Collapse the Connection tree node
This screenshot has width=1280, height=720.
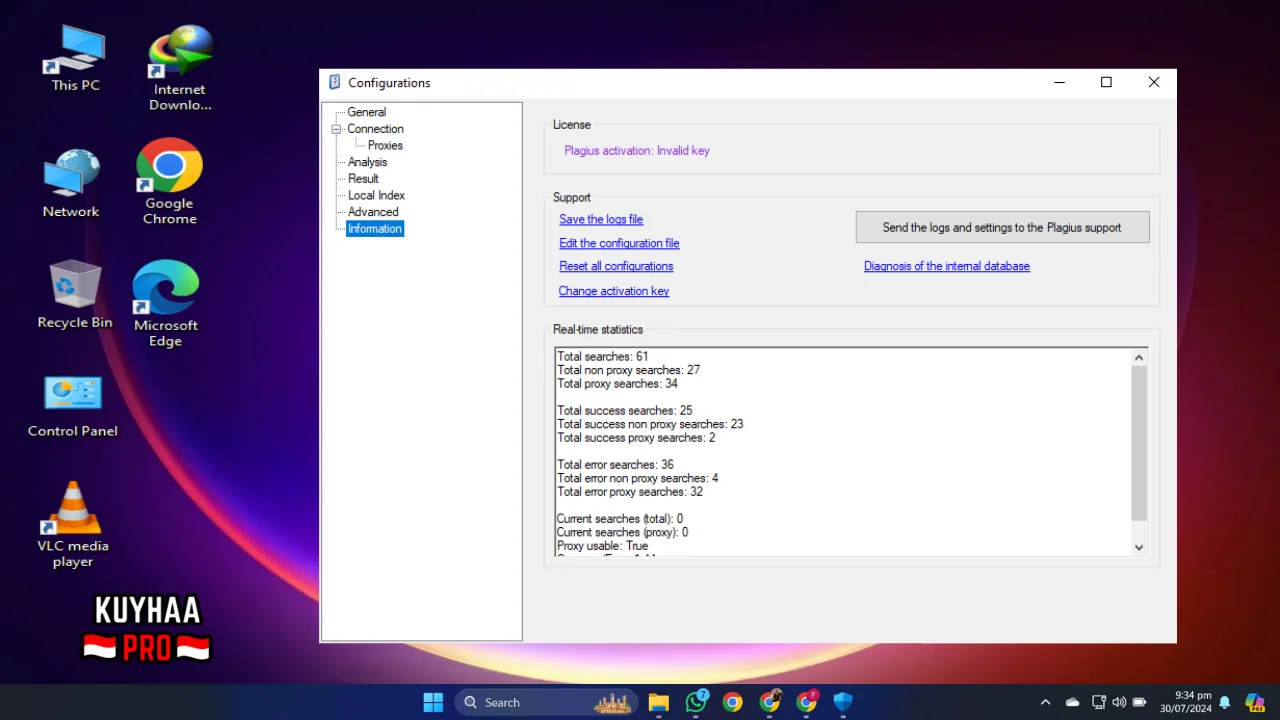coord(337,129)
